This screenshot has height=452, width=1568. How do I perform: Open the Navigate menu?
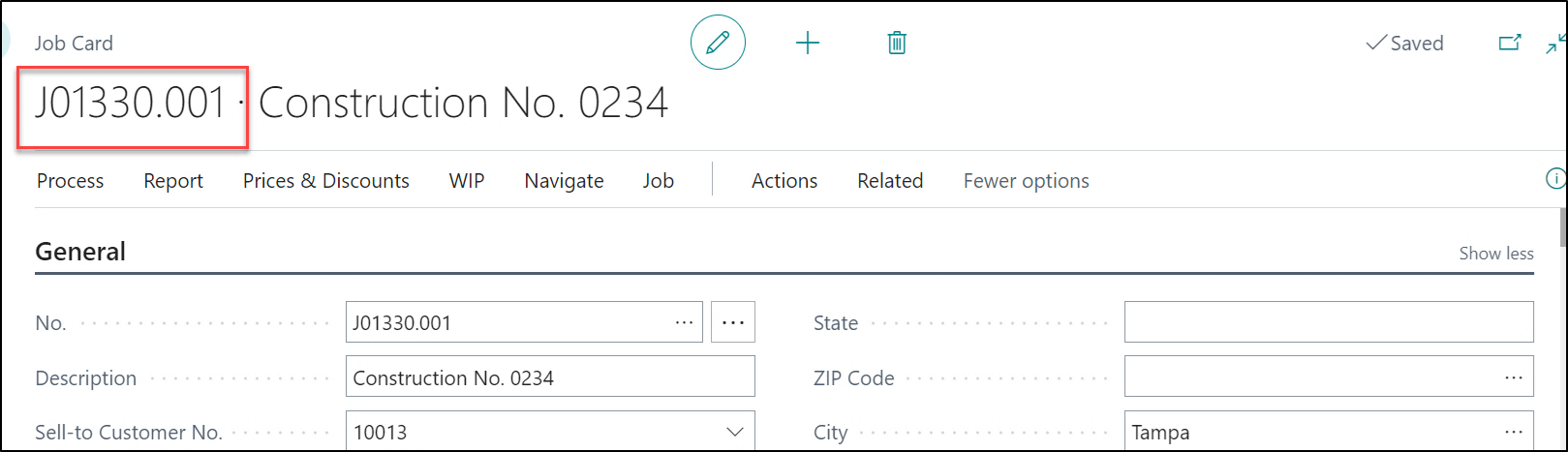[564, 181]
